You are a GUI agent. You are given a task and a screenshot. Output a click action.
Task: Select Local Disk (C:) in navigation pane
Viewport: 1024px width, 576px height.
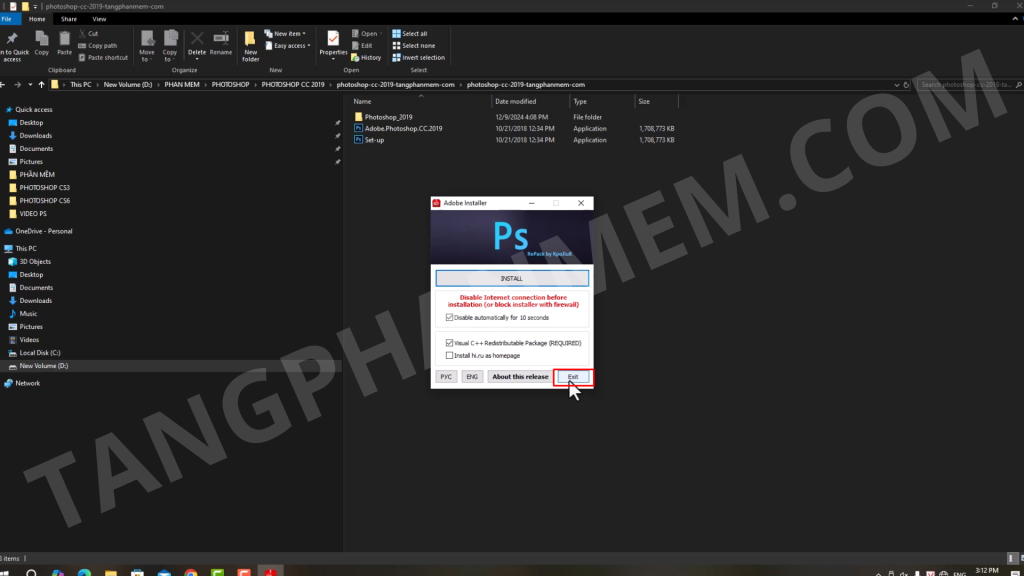point(40,353)
